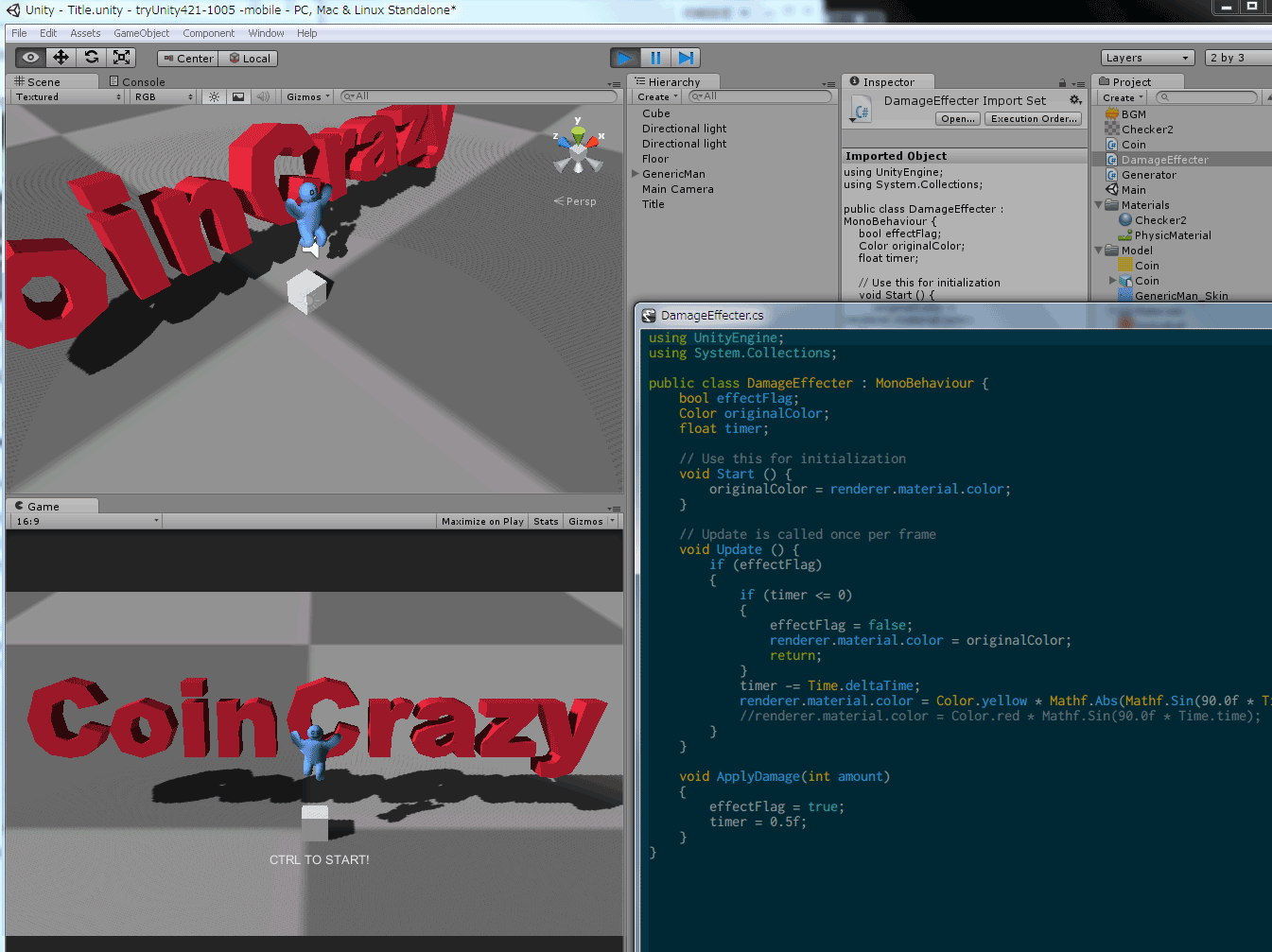Mute scene audio with the speaker icon

click(262, 96)
